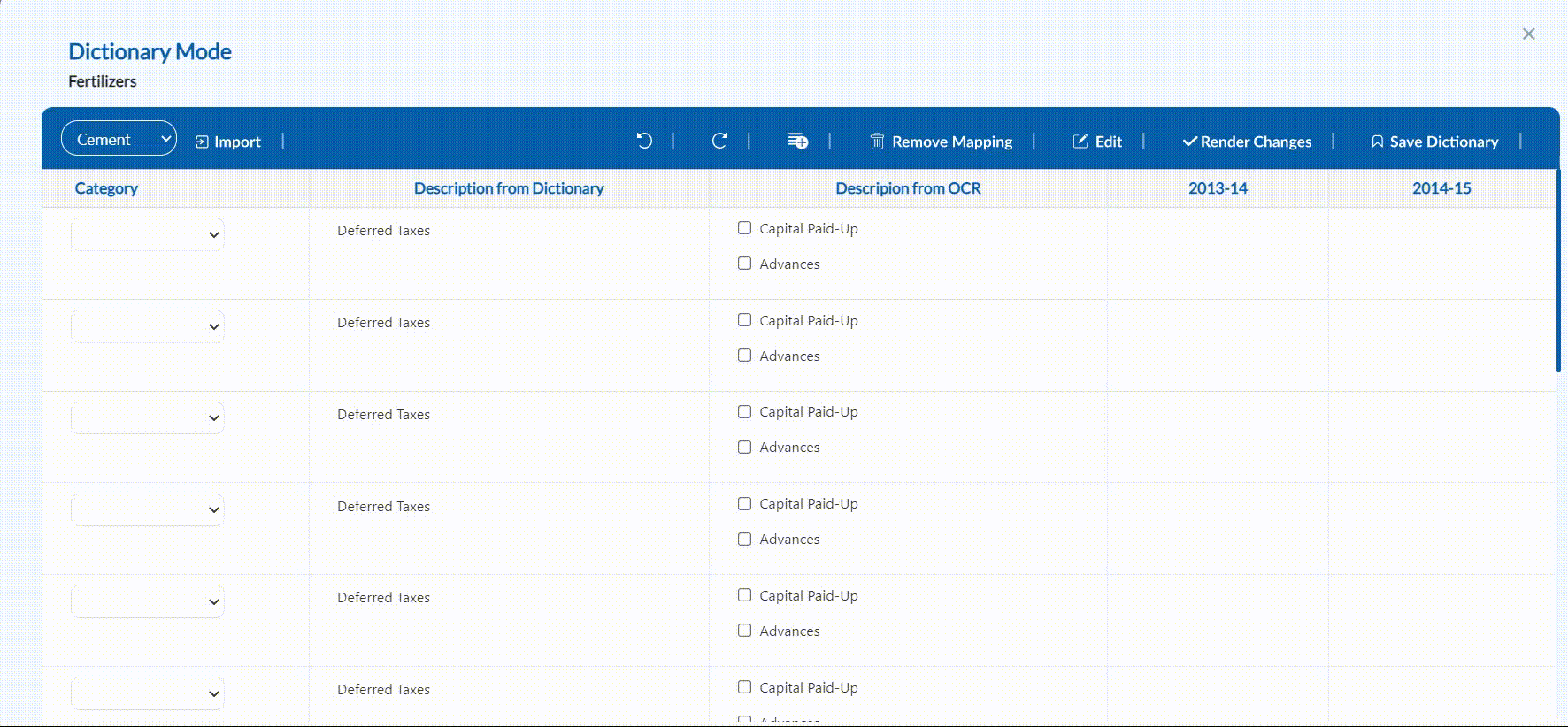1568x727 pixels.
Task: Click Deferred Taxes in the fourth row
Action: (x=383, y=507)
